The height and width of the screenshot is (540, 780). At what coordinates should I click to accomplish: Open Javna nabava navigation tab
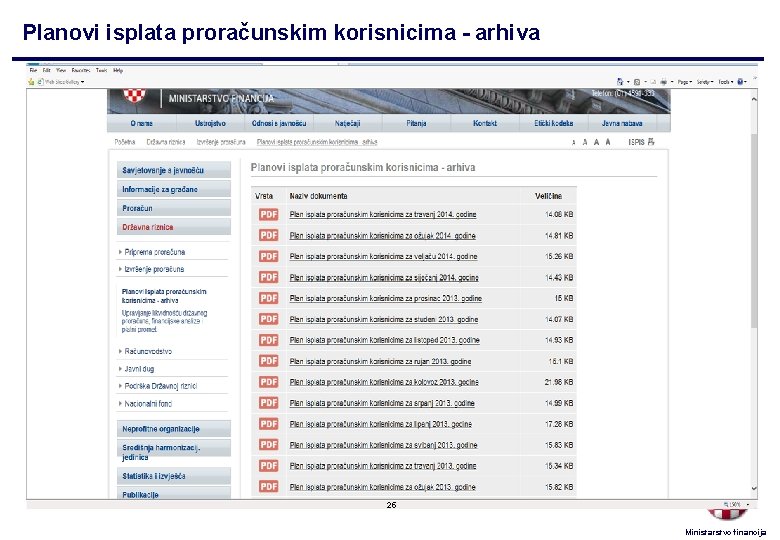622,123
